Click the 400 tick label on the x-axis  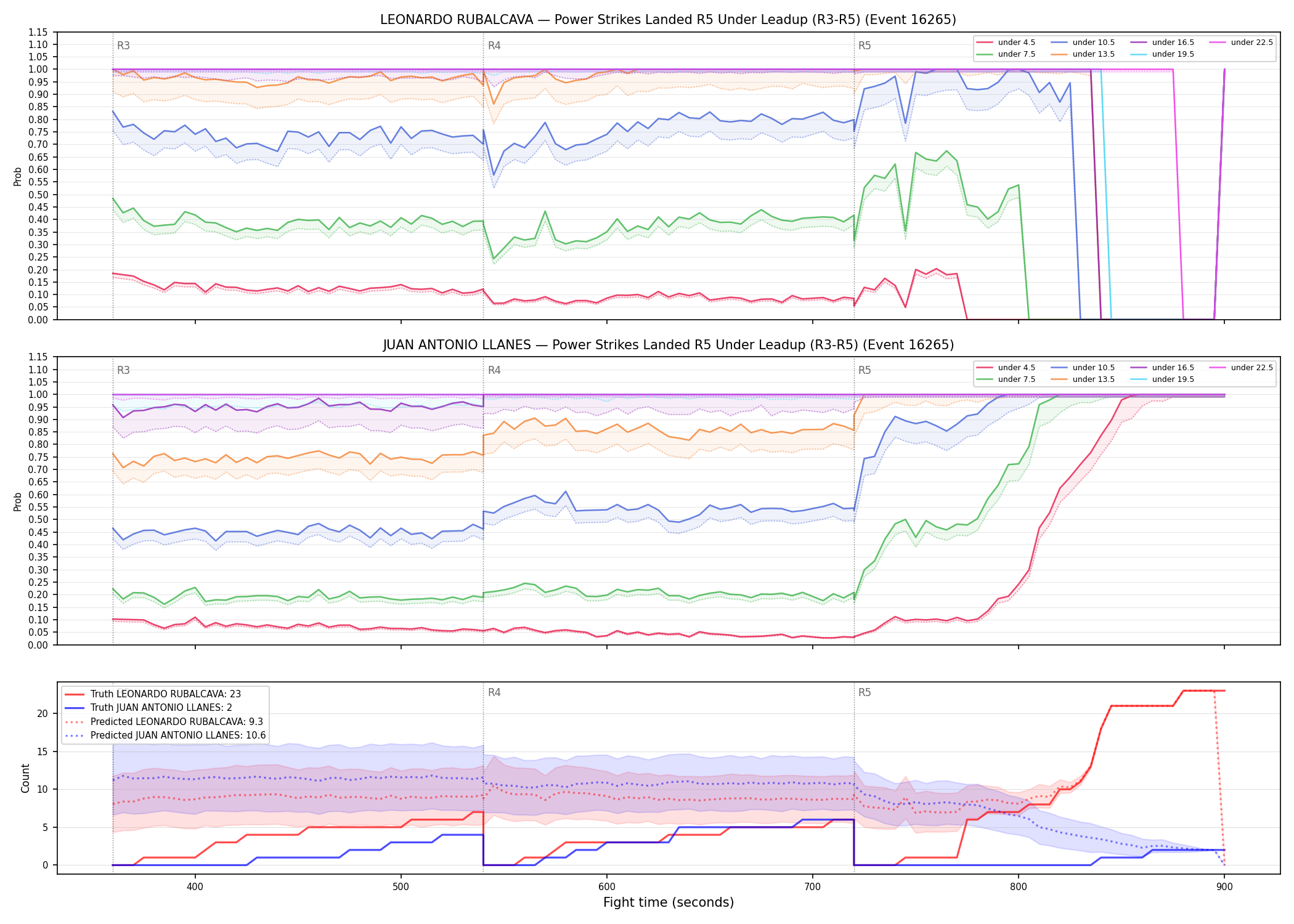tap(195, 886)
